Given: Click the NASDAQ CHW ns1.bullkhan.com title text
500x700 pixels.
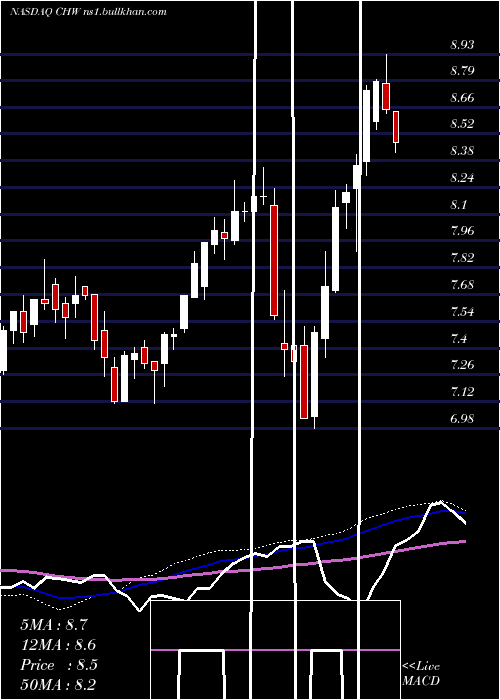Looking at the screenshot, I should [88, 12].
